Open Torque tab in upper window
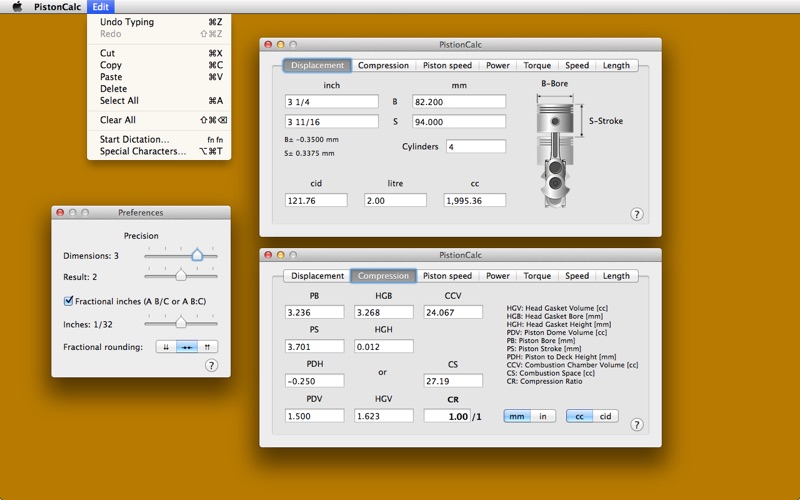 pos(537,65)
